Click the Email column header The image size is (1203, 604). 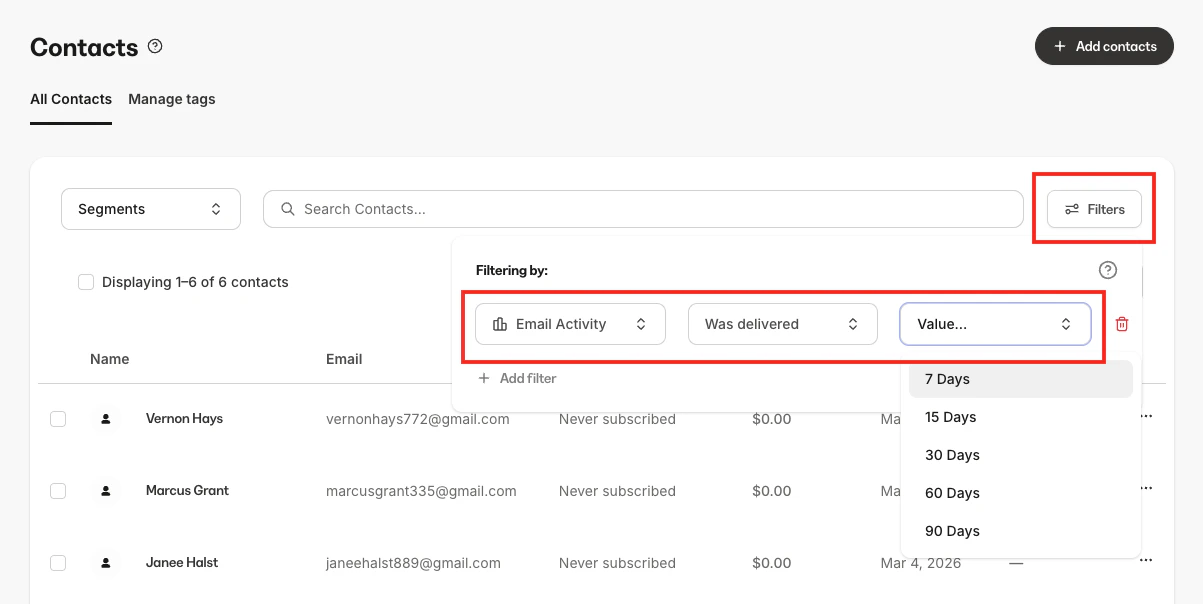click(x=344, y=359)
